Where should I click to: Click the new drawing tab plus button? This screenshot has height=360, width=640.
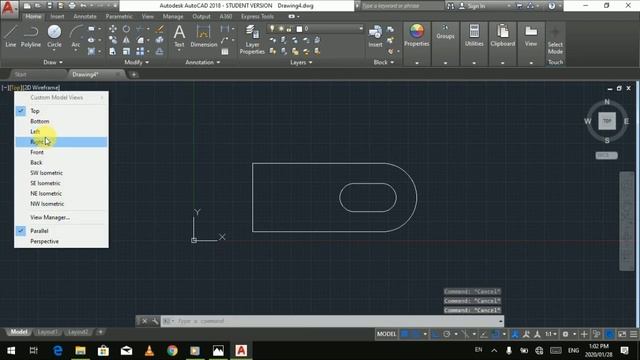click(x=133, y=74)
